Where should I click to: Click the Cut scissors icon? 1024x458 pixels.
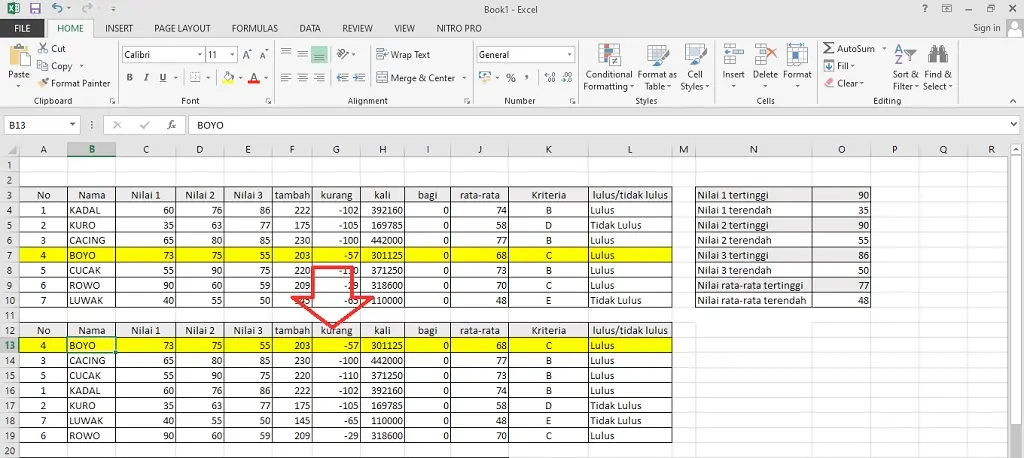pyautogui.click(x=43, y=48)
